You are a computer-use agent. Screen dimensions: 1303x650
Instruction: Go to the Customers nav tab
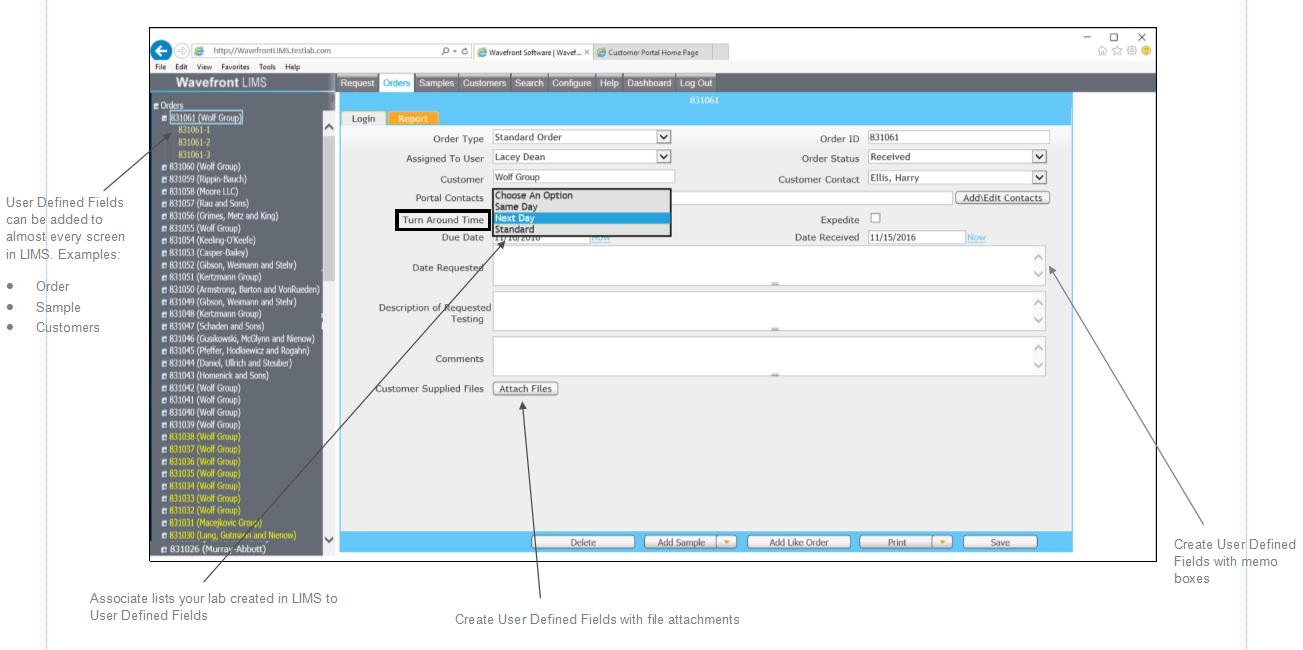(484, 83)
